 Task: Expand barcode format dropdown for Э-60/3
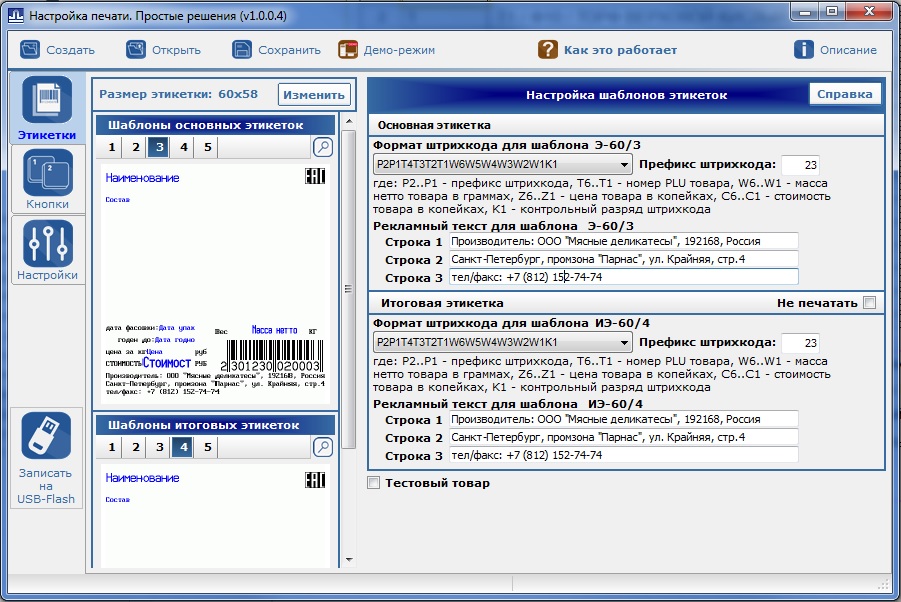coord(624,165)
